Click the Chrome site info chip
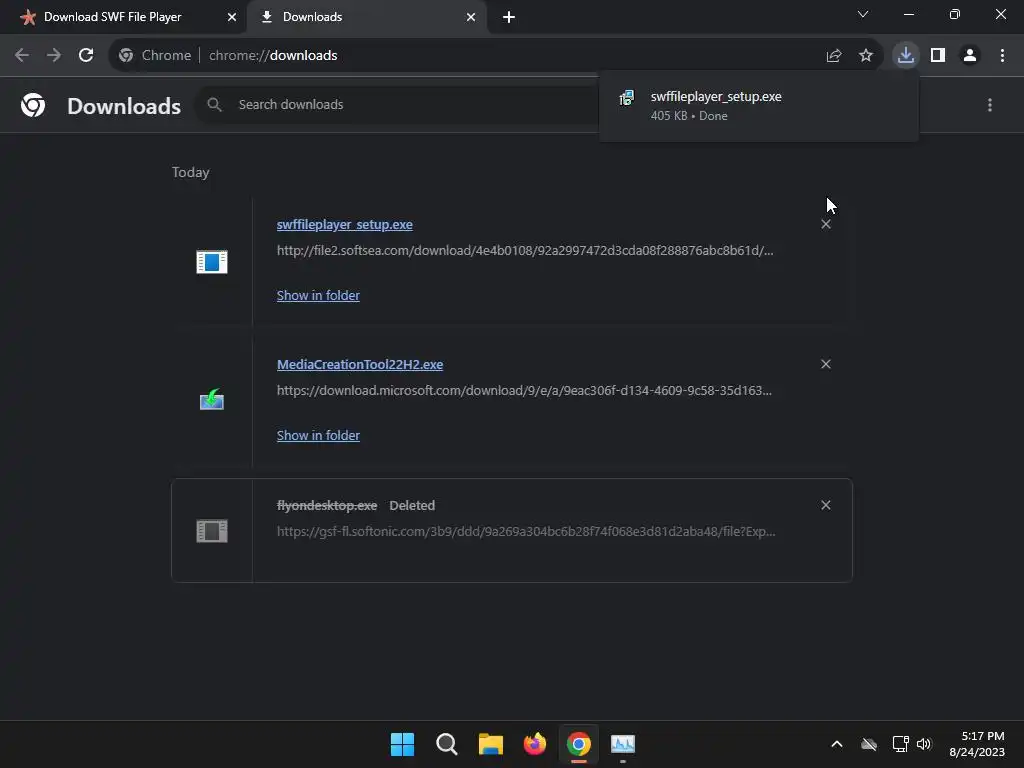1024x768 pixels. click(155, 56)
